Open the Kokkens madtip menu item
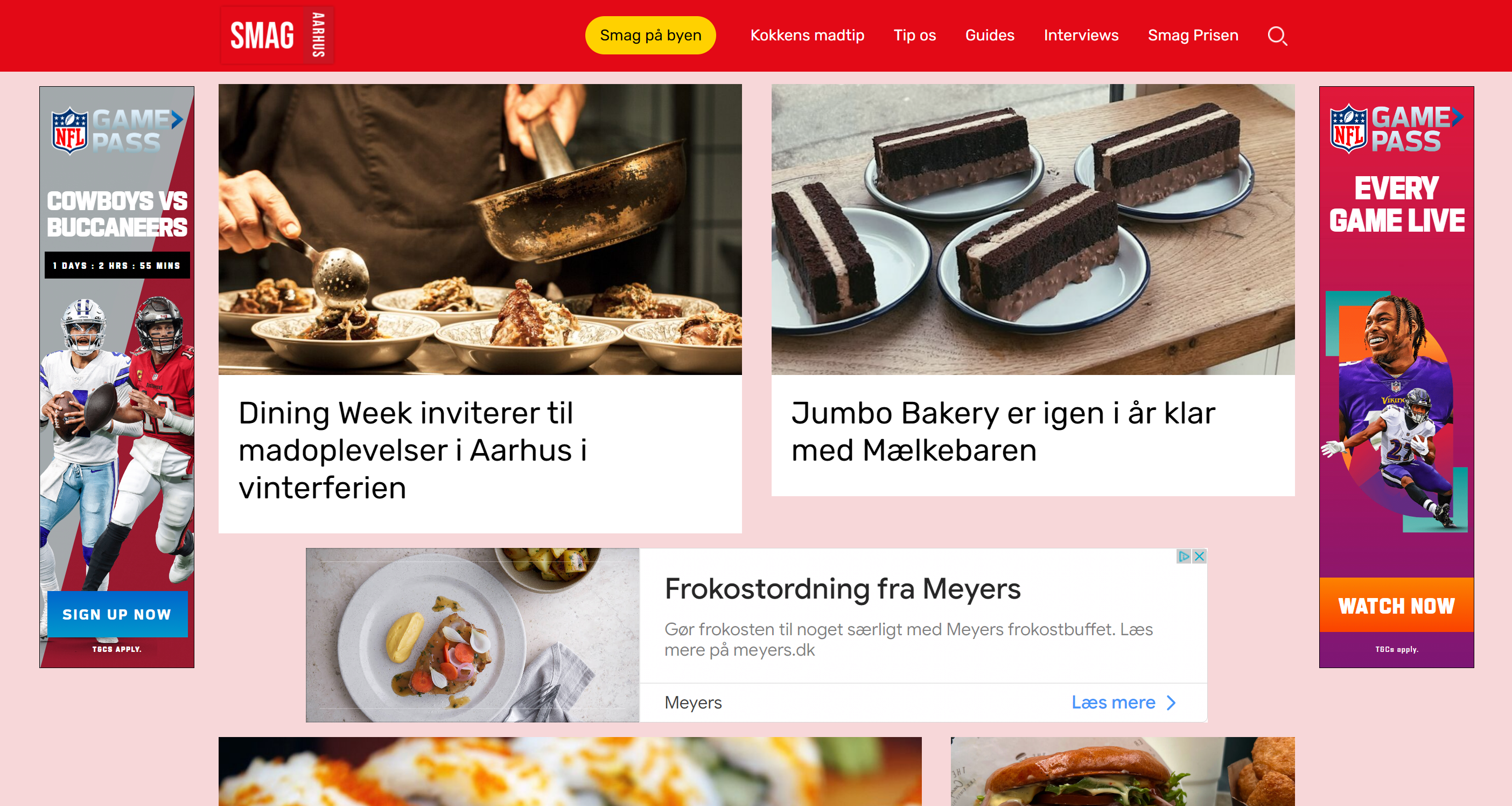The height and width of the screenshot is (806, 1512). click(x=807, y=35)
